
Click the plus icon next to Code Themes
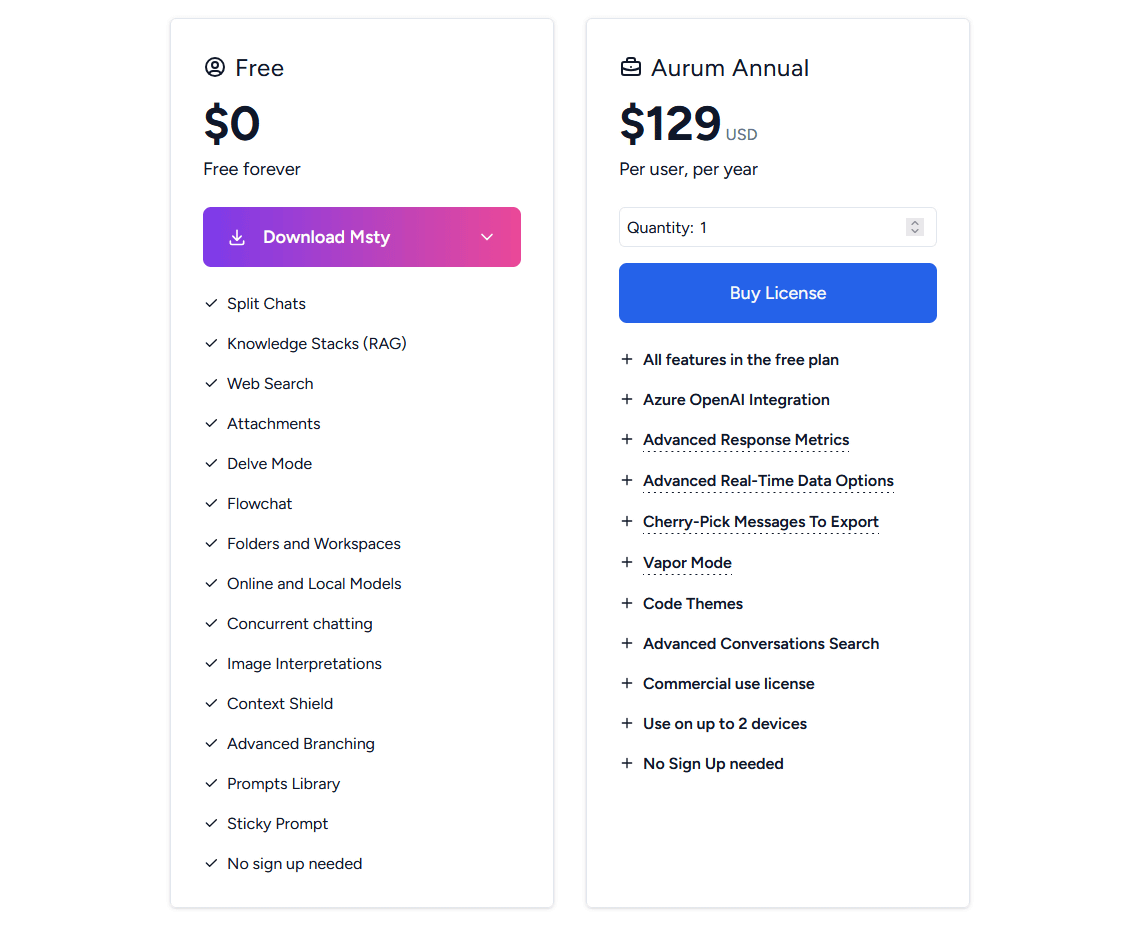[627, 603]
